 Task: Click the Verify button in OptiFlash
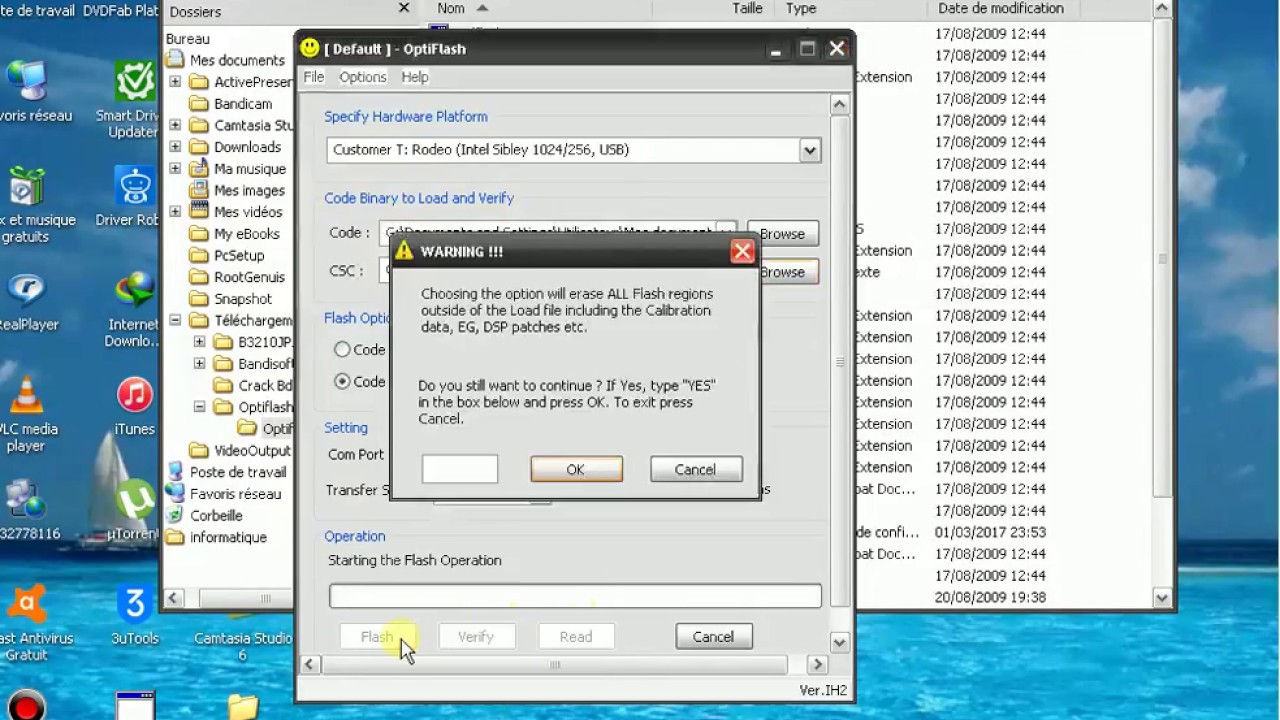pos(476,637)
